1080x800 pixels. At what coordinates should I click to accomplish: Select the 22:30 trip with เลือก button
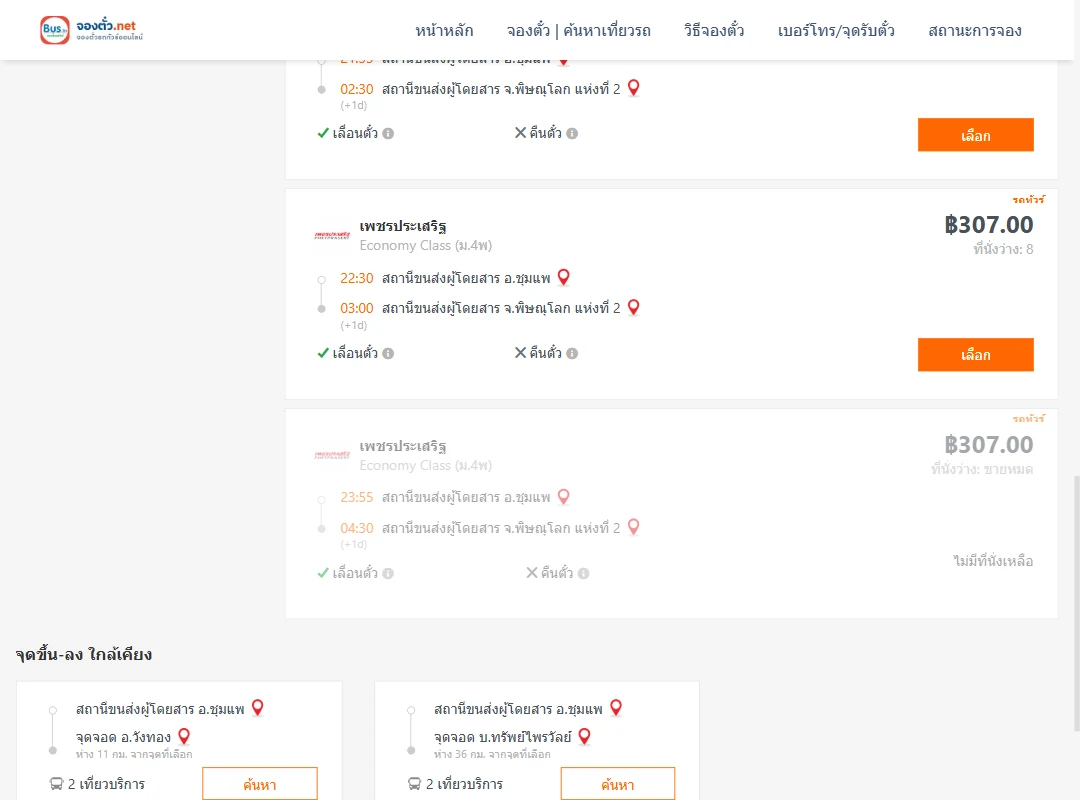point(975,355)
